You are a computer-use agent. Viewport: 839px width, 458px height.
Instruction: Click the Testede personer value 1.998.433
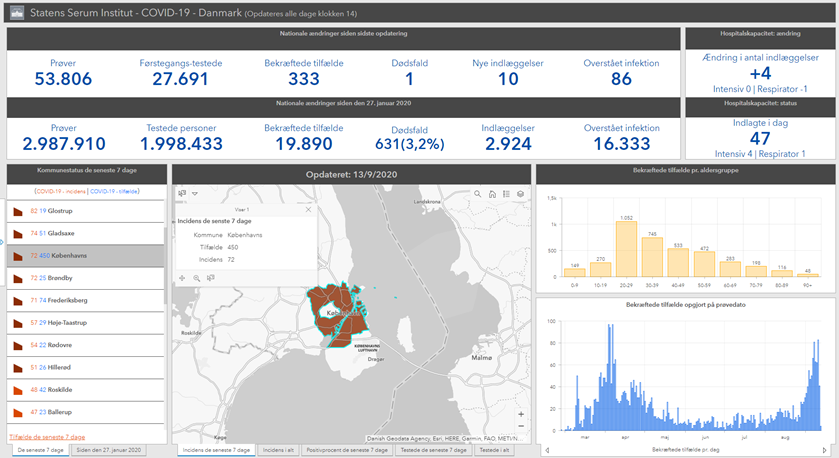[x=181, y=144]
